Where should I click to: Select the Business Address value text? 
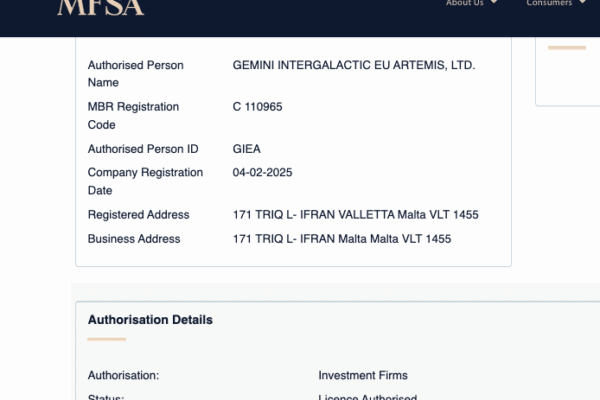(342, 239)
